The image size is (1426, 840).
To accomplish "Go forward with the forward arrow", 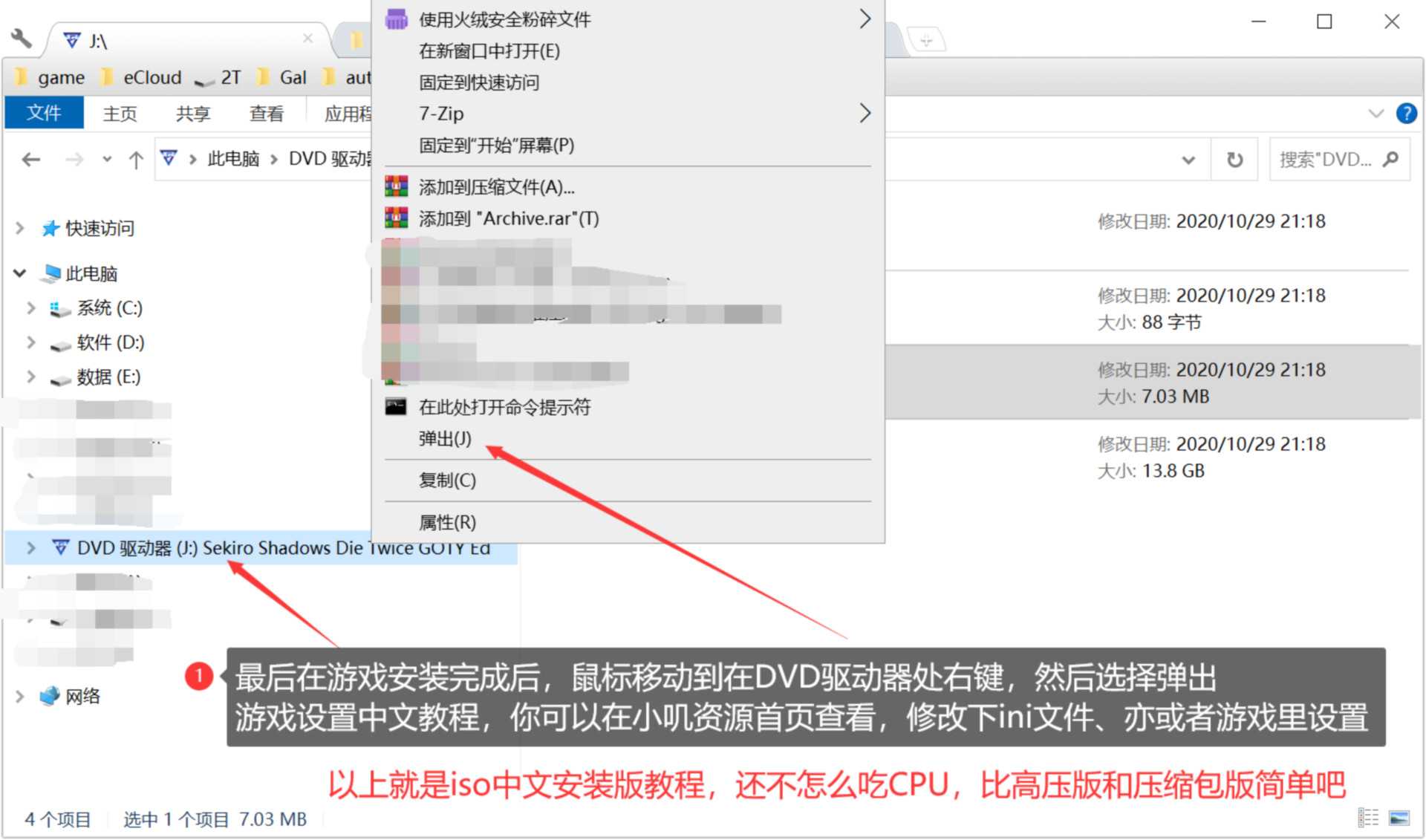I will (74, 159).
